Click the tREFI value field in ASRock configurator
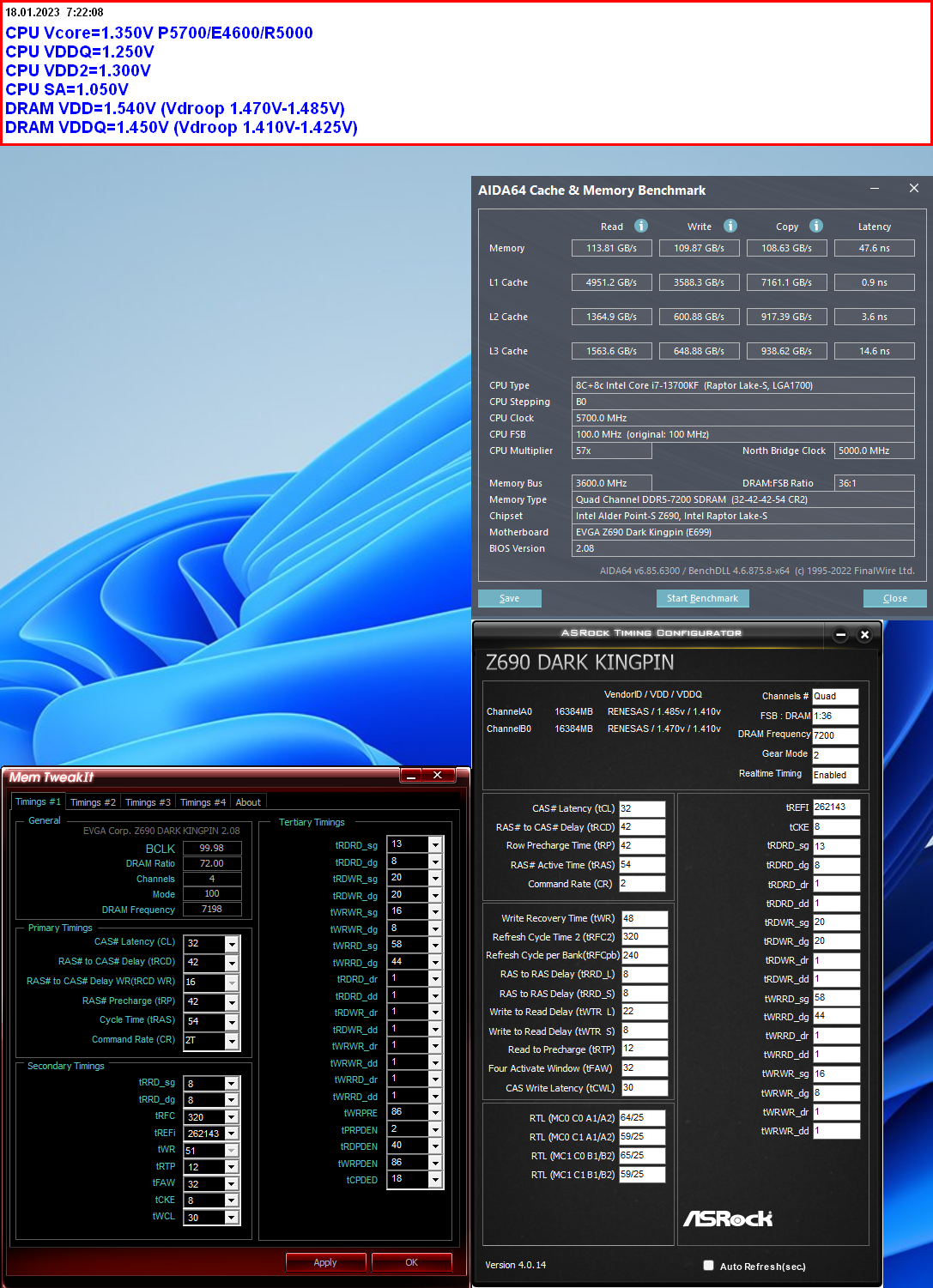Screen dimensions: 933x1288 click(x=836, y=807)
